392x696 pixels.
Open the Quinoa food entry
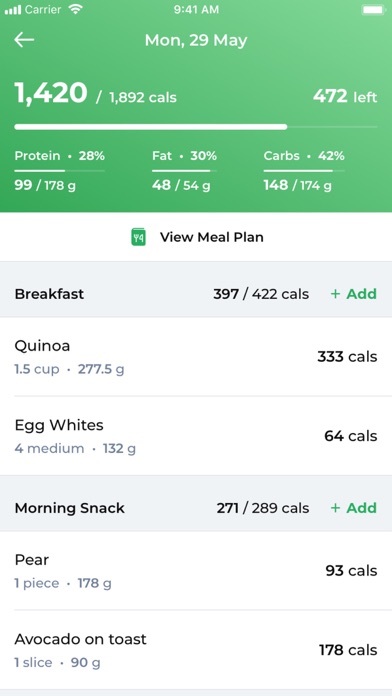click(x=196, y=356)
